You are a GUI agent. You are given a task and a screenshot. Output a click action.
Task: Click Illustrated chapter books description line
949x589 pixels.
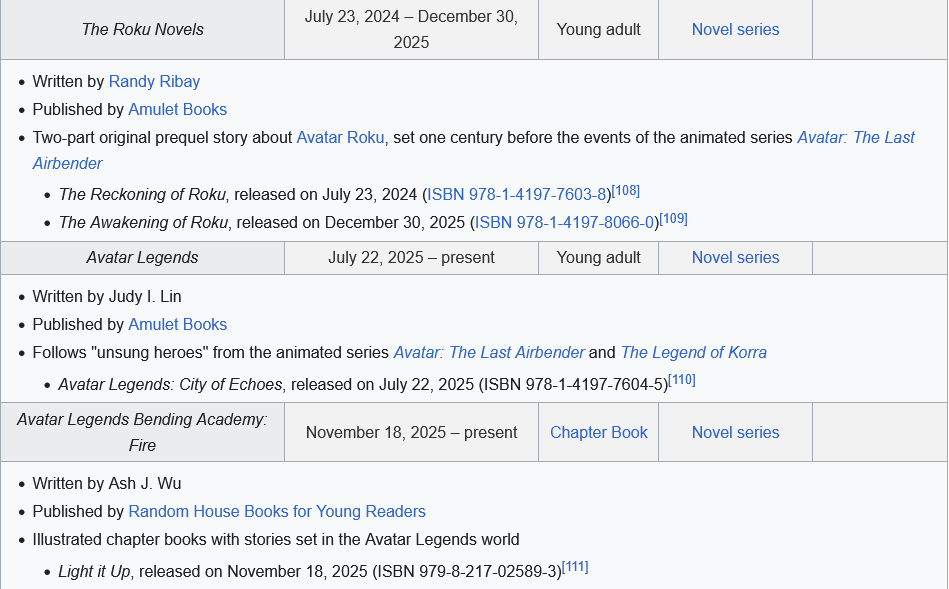pyautogui.click(x=276, y=539)
